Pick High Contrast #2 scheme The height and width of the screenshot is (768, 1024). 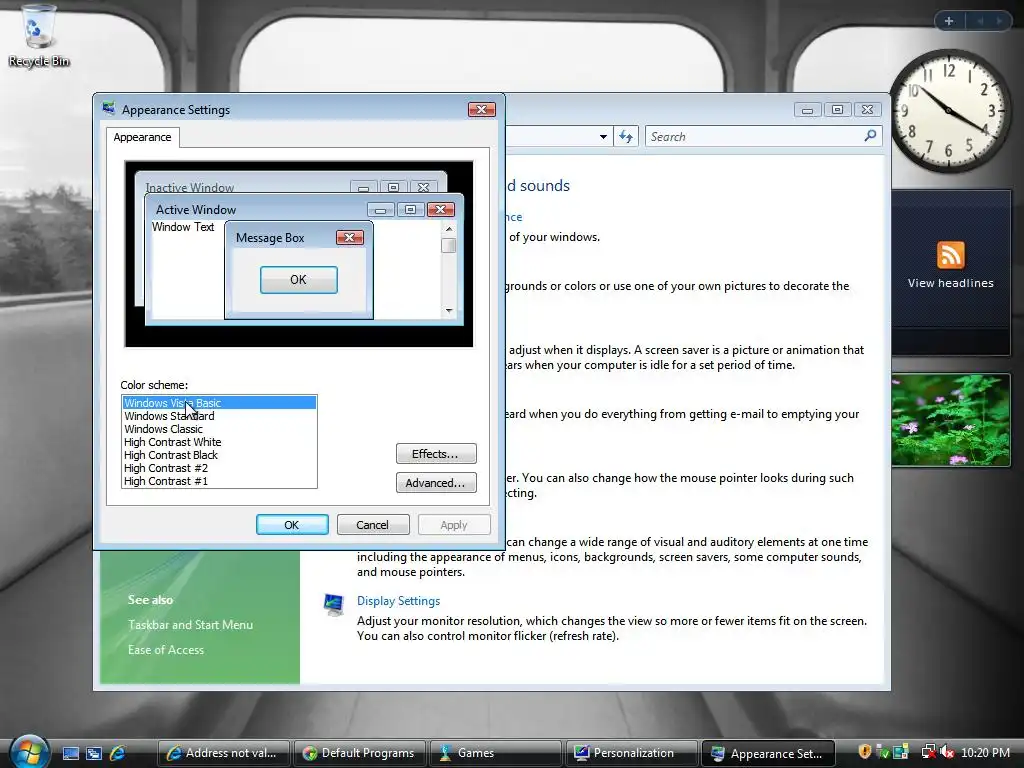[219, 468]
